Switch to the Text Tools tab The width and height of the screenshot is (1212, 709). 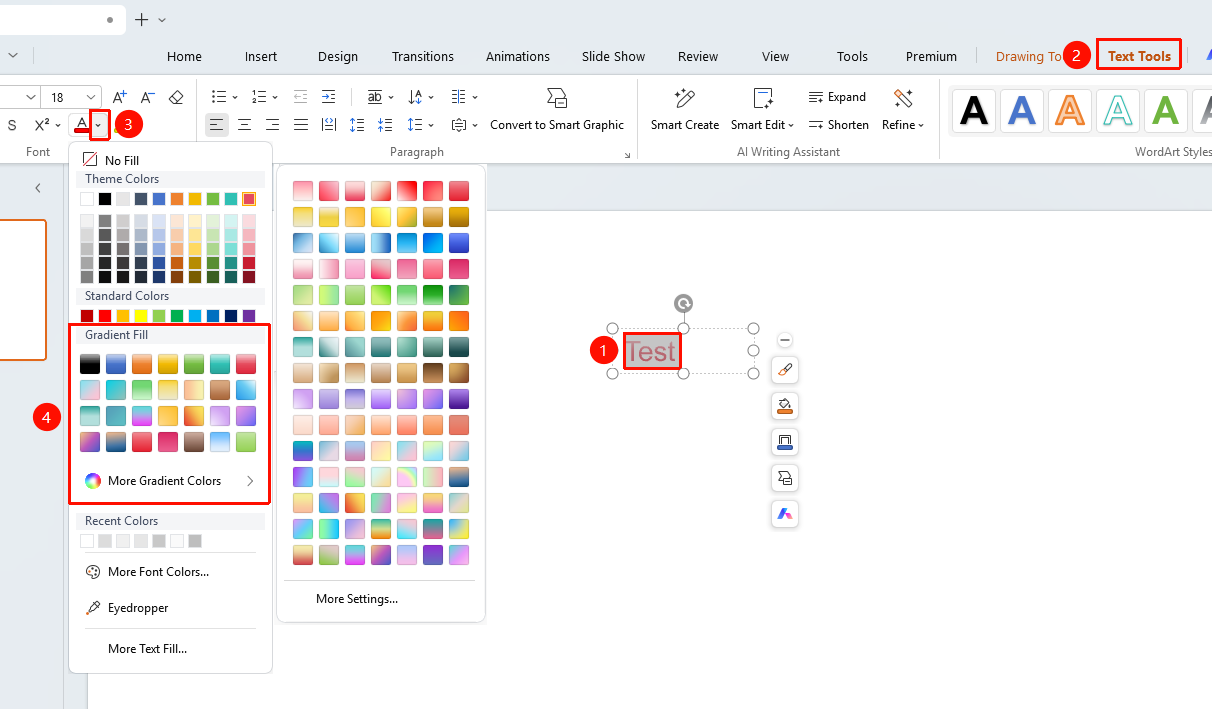(x=1139, y=56)
